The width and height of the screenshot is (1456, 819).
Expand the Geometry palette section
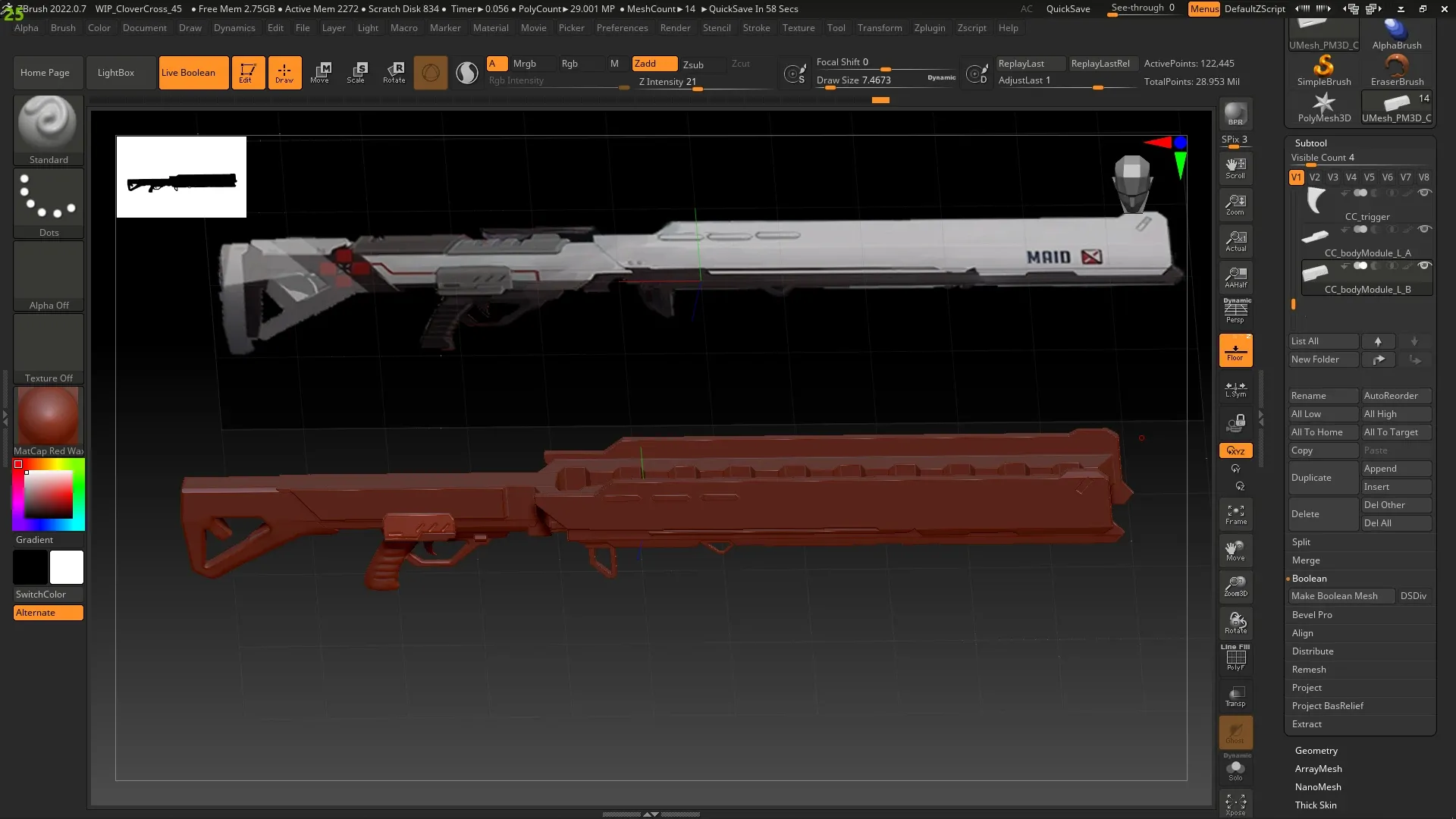tap(1316, 751)
